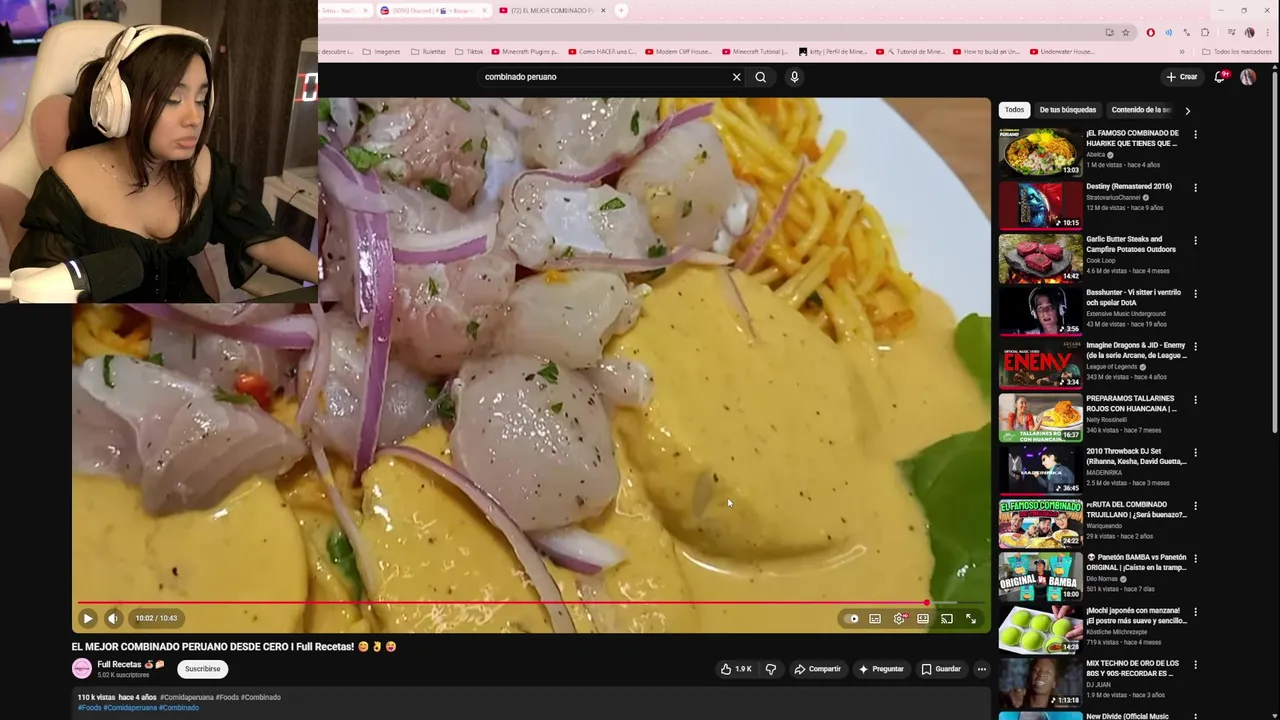1280x720 pixels.
Task: Switch to theater mode view
Action: 923,618
